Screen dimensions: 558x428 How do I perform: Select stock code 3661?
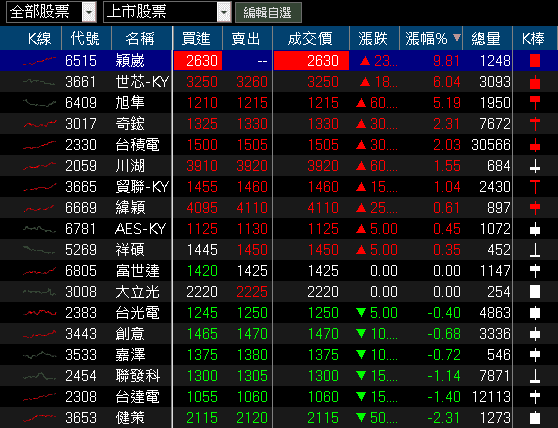click(x=81, y=82)
